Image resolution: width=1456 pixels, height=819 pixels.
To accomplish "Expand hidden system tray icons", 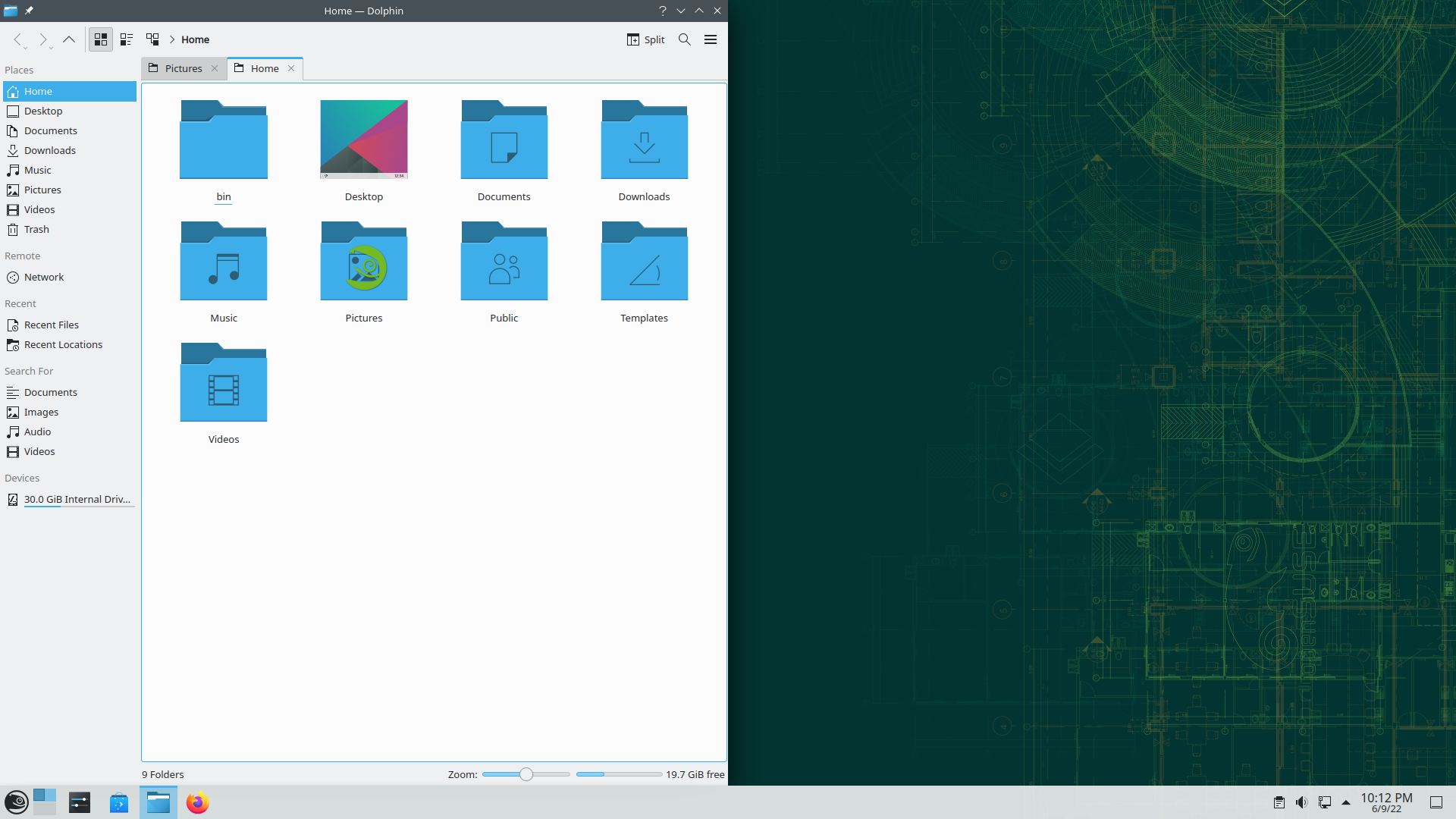I will pyautogui.click(x=1346, y=802).
